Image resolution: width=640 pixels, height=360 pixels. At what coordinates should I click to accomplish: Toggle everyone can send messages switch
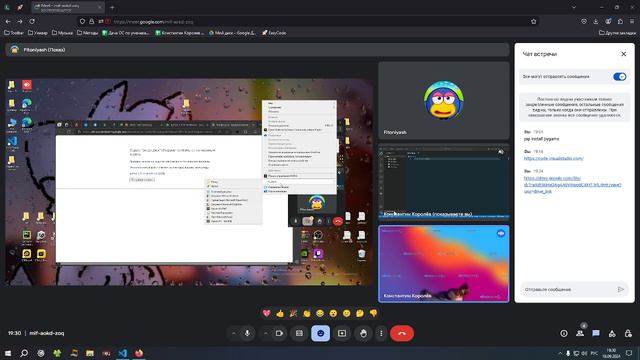click(620, 77)
